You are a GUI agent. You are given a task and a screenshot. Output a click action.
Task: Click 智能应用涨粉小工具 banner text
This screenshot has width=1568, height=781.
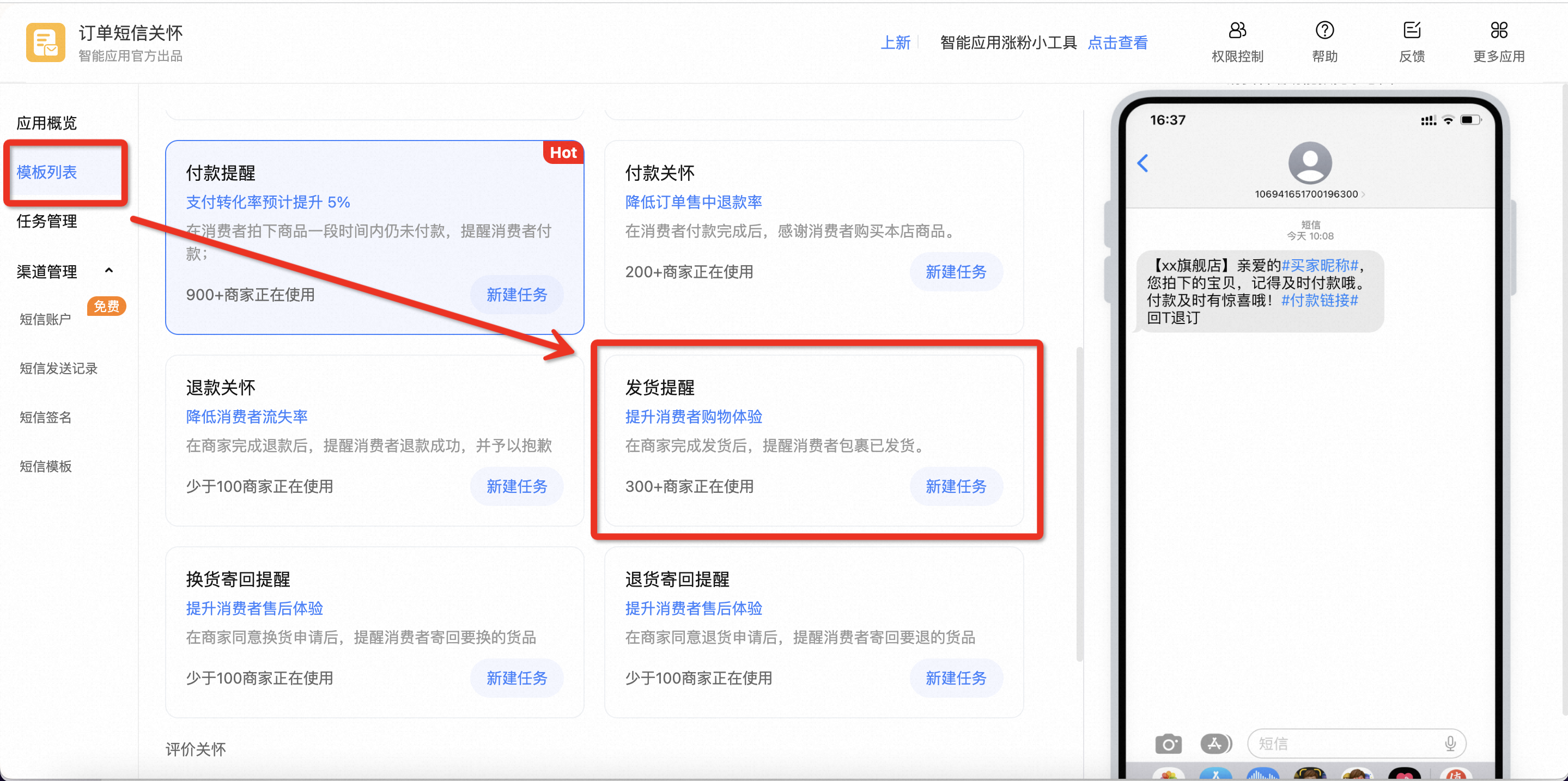1008,42
